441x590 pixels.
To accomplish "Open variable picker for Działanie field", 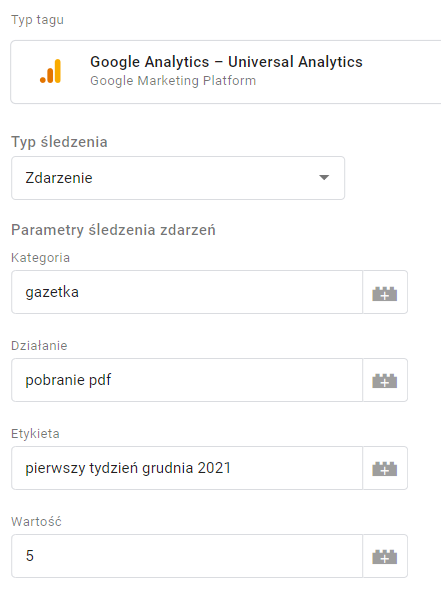I will 385,380.
